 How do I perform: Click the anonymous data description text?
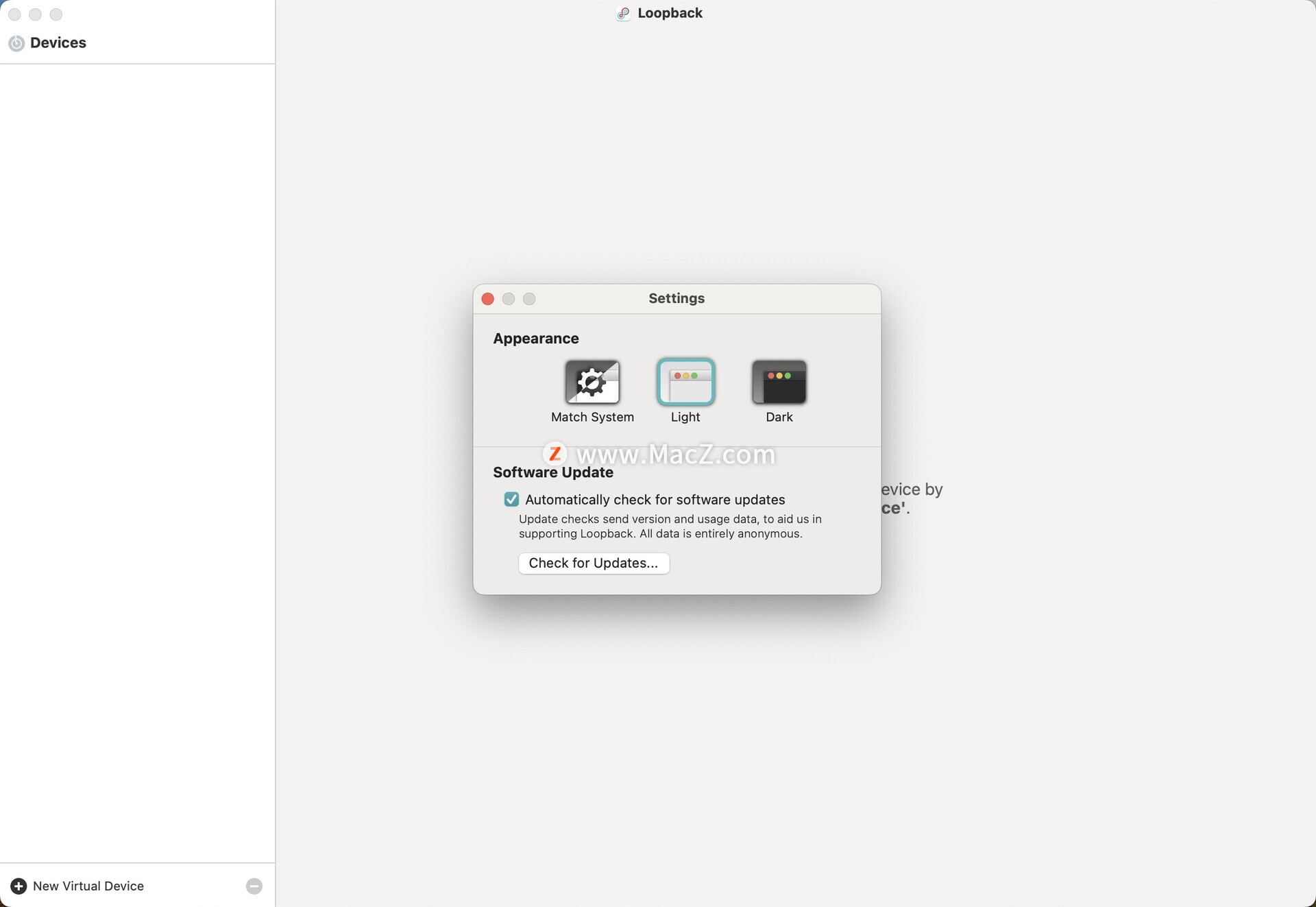(x=670, y=527)
